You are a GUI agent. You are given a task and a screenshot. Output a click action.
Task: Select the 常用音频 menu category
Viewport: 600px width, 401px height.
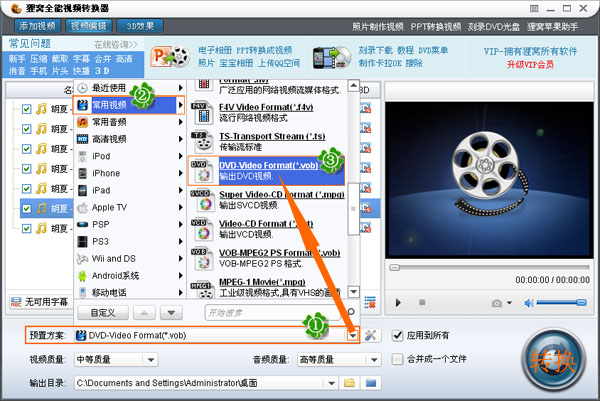129,122
